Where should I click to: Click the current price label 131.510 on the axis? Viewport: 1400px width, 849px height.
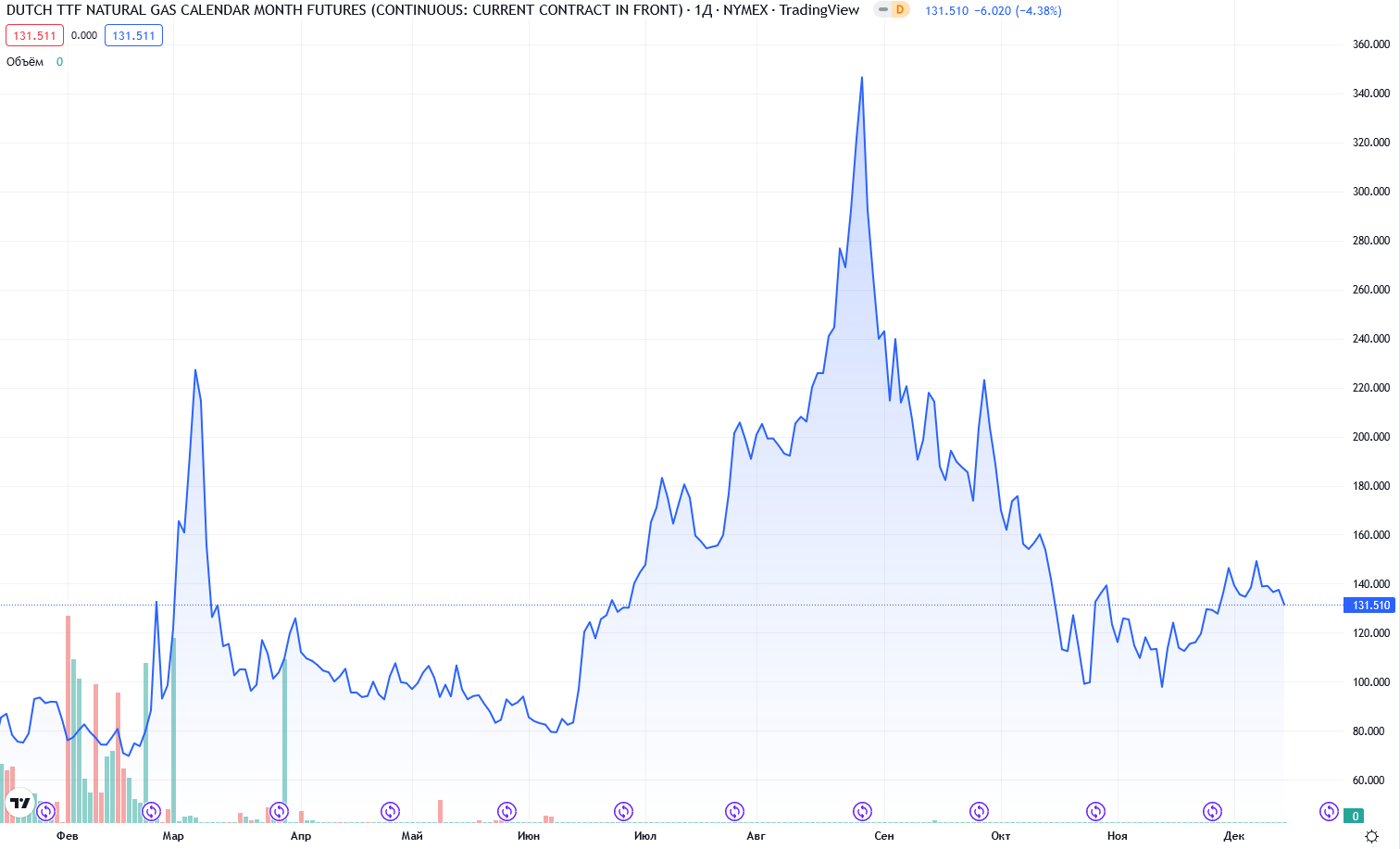(x=1370, y=606)
